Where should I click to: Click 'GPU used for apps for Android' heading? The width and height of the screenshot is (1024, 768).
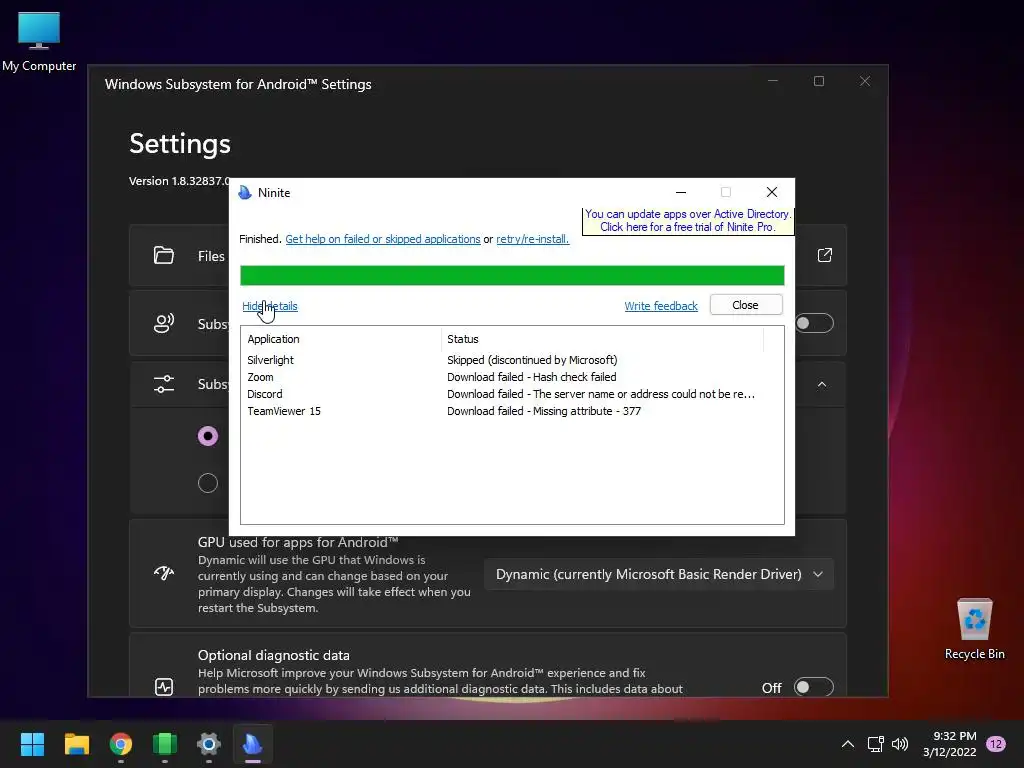(x=298, y=542)
